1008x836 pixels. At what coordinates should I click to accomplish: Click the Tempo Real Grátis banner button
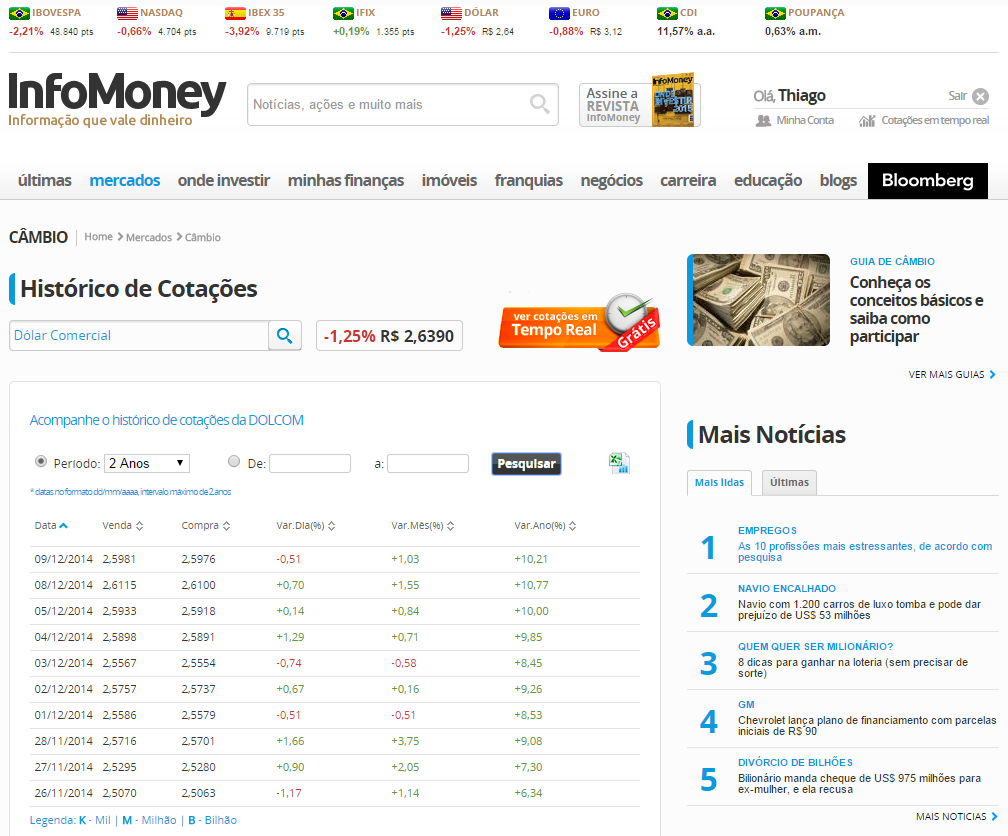tap(579, 323)
